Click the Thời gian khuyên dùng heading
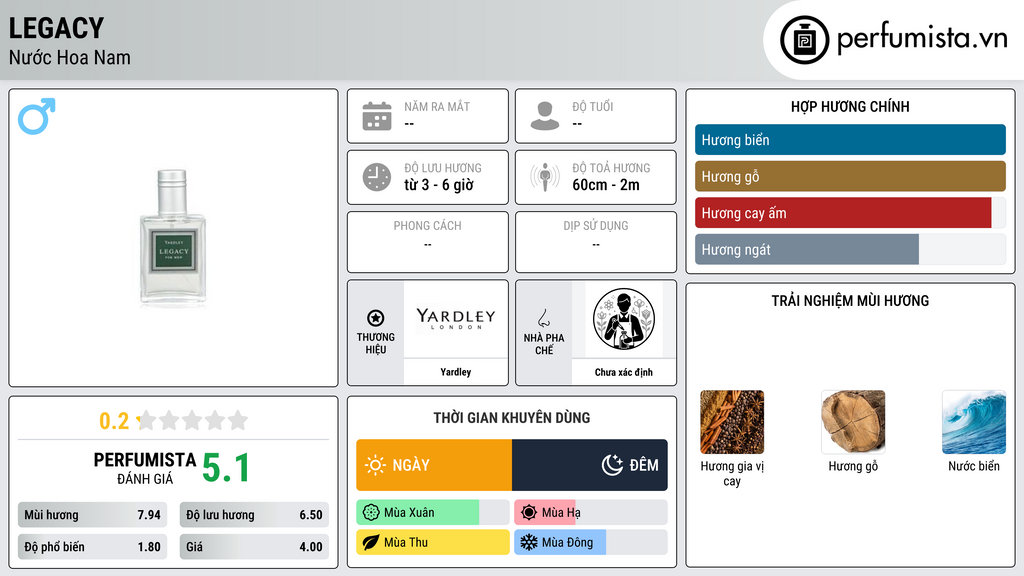 (x=512, y=418)
